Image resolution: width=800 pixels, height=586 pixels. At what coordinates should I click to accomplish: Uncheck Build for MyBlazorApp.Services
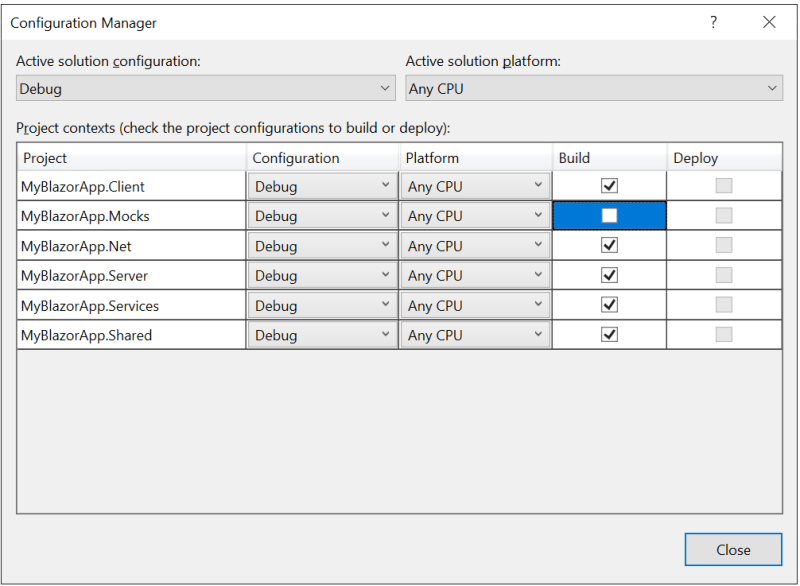609,305
